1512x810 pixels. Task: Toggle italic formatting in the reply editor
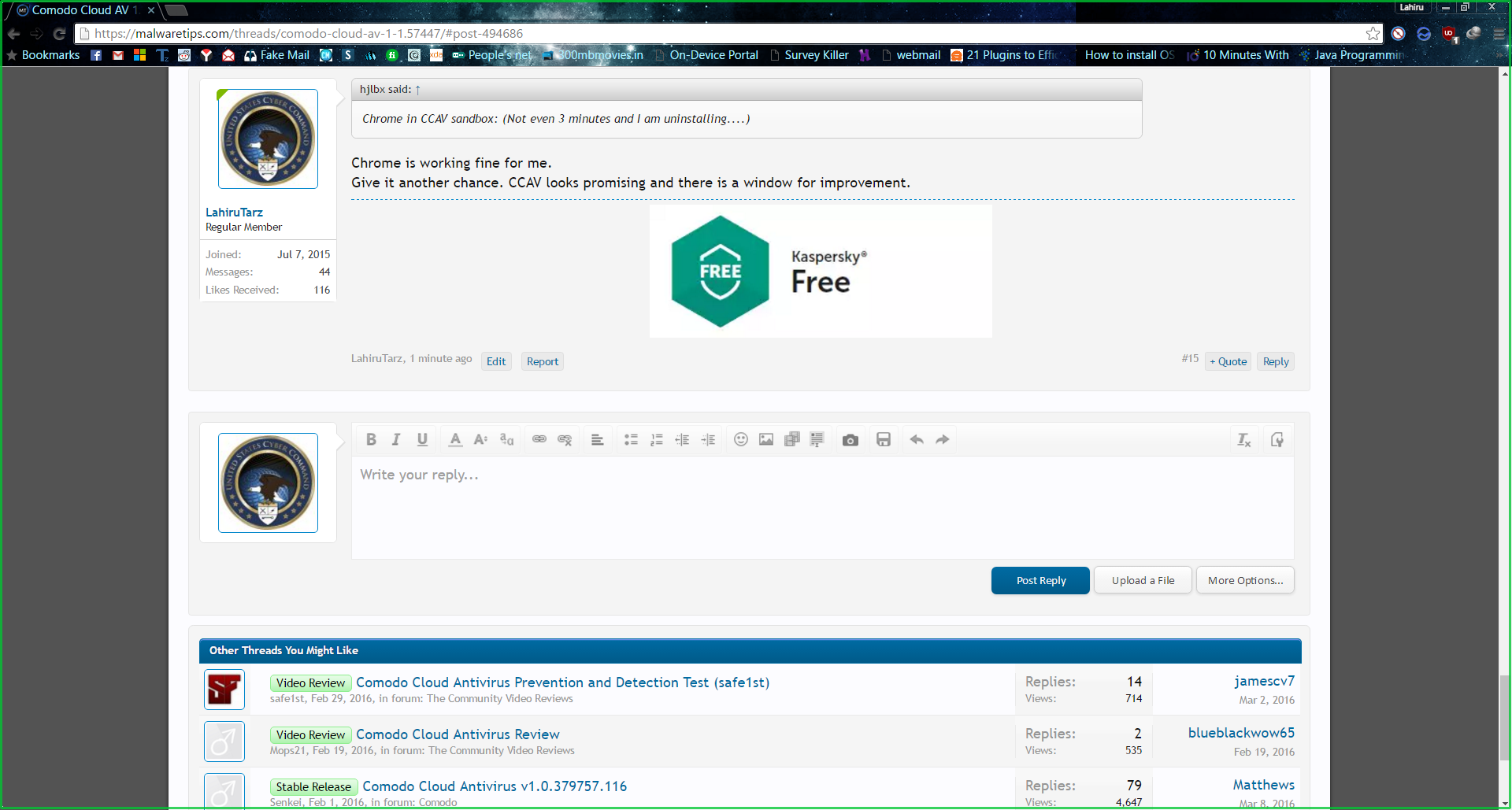[396, 439]
